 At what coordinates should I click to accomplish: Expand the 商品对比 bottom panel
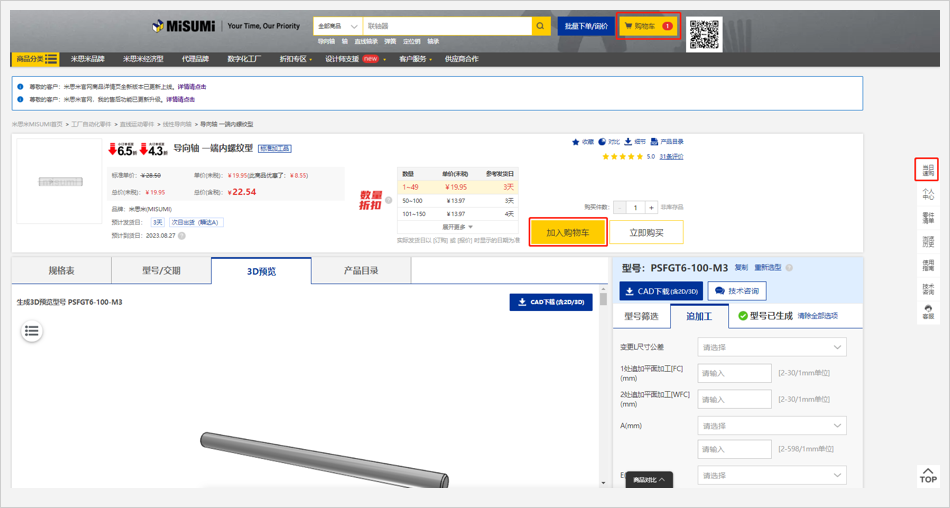coord(649,480)
